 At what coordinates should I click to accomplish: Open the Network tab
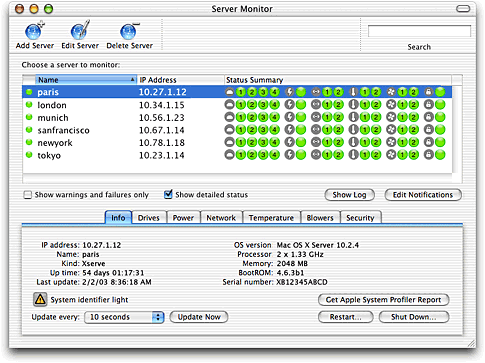coord(221,218)
